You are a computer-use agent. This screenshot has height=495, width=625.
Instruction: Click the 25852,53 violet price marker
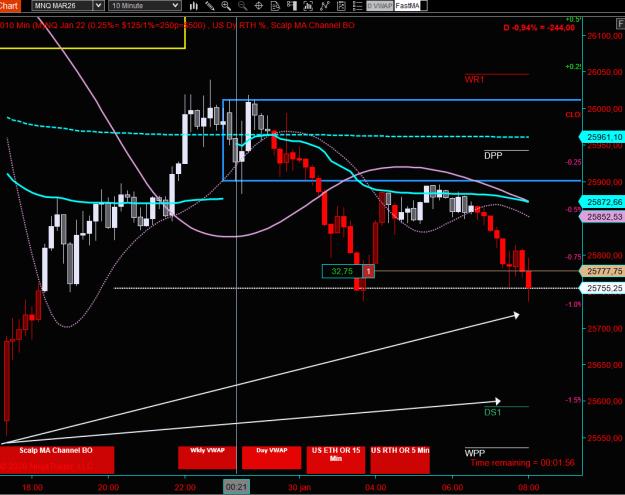pyautogui.click(x=602, y=217)
